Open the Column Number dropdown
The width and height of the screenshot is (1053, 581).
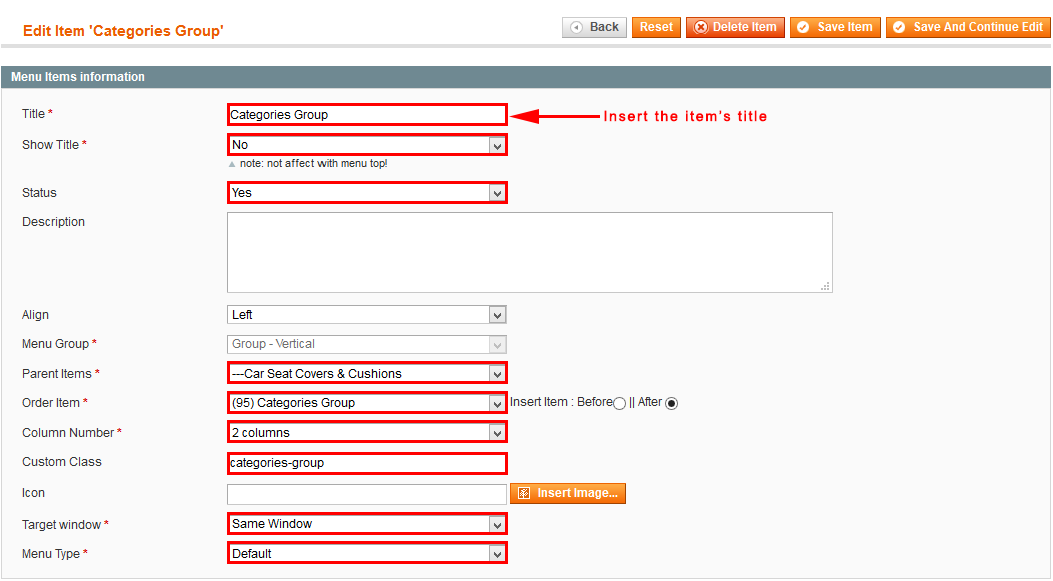tap(367, 433)
